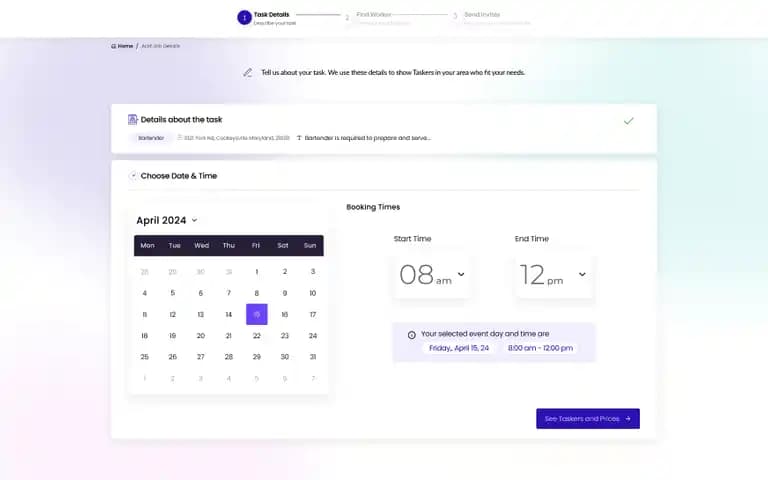Choose date 31 in the calendar
This screenshot has width=768, height=480.
[312, 357]
